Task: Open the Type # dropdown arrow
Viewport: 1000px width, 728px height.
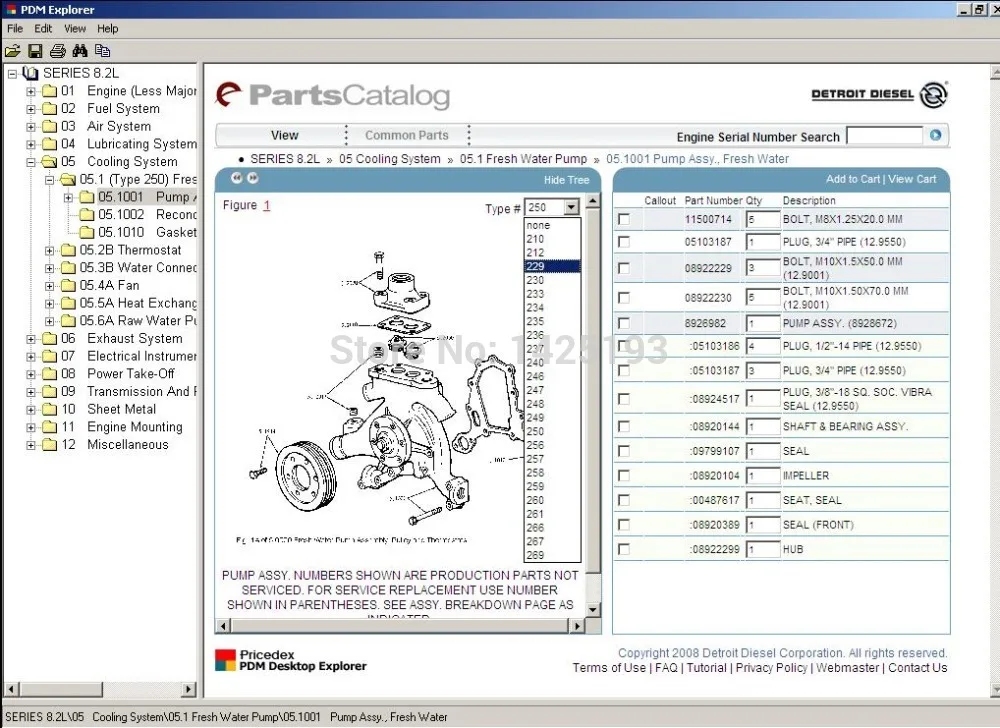Action: click(x=571, y=207)
